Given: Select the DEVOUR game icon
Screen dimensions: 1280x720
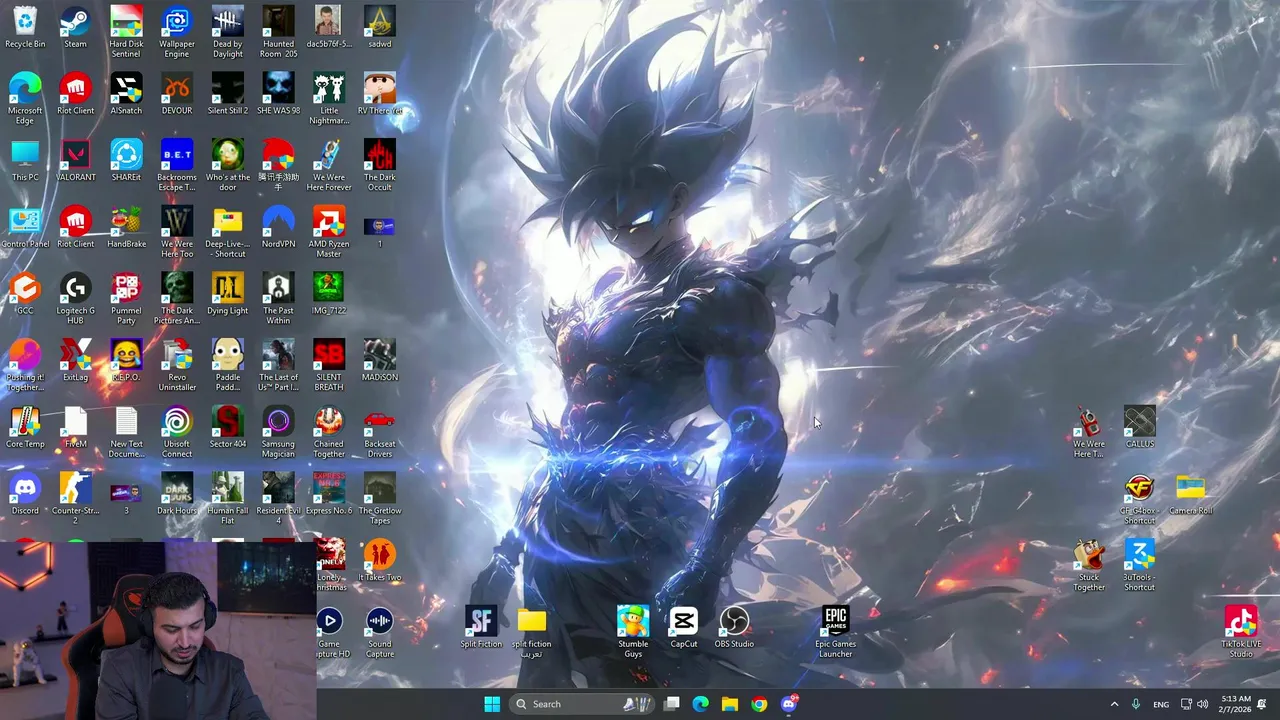Looking at the screenshot, I should tap(177, 93).
